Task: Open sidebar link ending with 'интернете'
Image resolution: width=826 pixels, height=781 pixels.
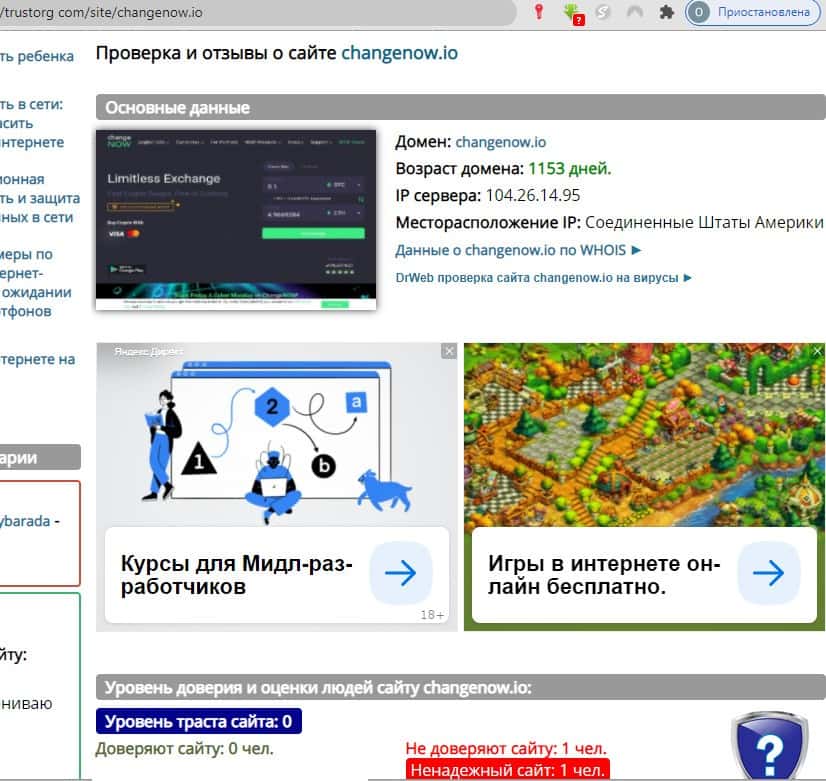Action: point(32,123)
